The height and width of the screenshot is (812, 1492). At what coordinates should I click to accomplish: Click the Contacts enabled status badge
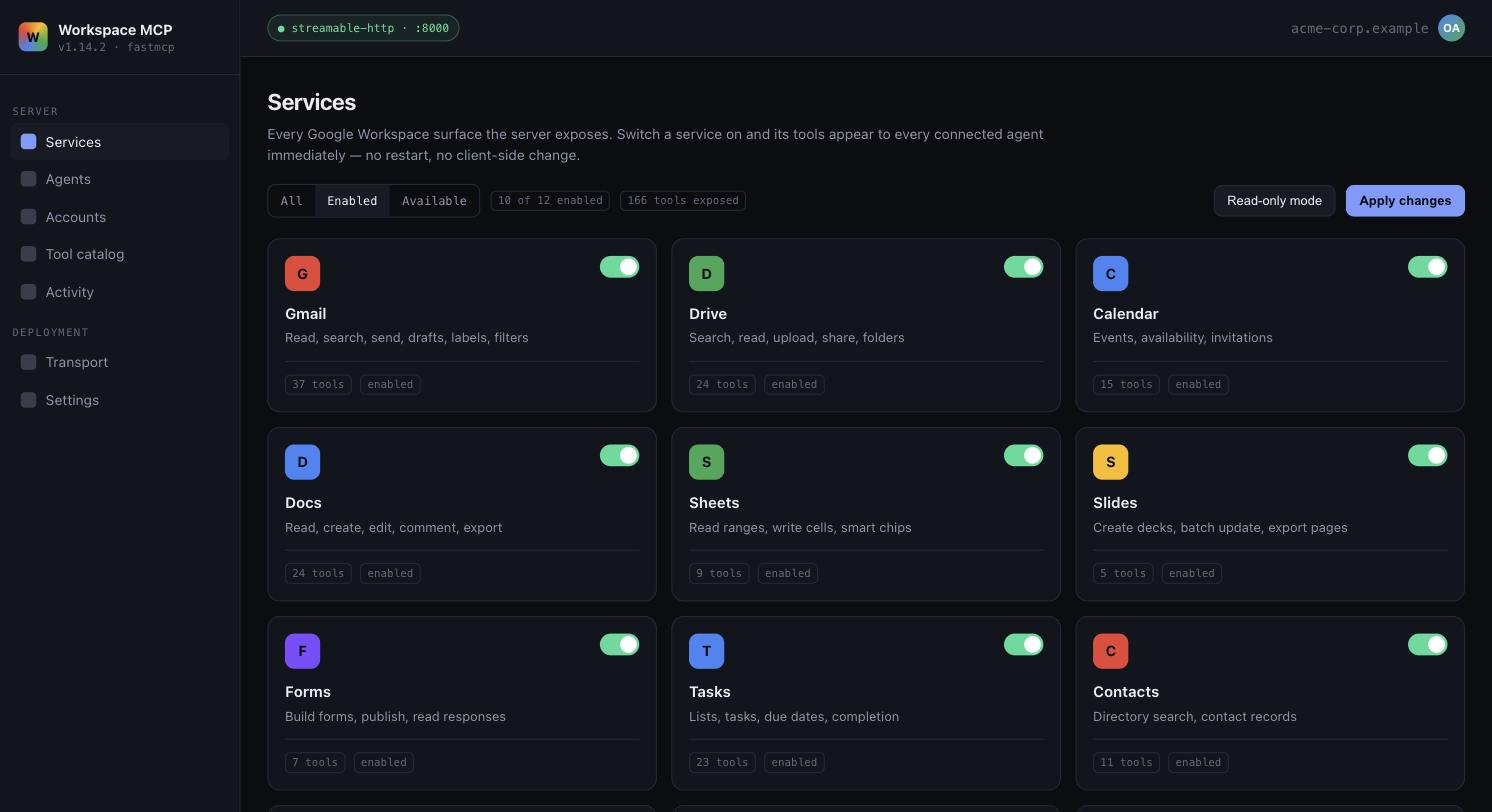tap(1198, 762)
